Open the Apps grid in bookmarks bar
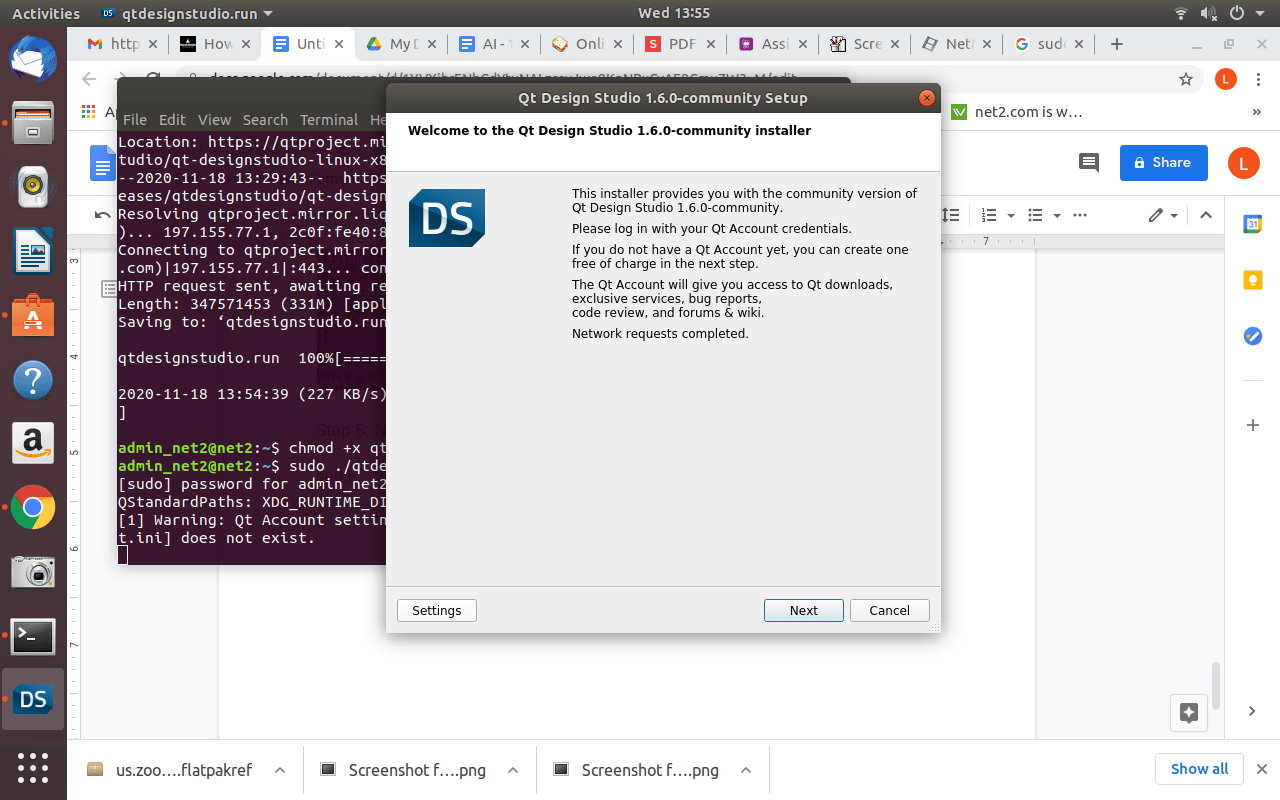The image size is (1280, 800). [89, 112]
